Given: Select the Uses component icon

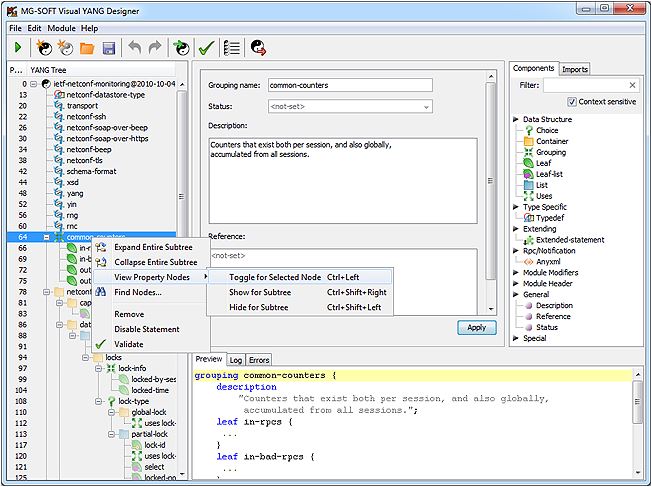Looking at the screenshot, I should coord(529,196).
